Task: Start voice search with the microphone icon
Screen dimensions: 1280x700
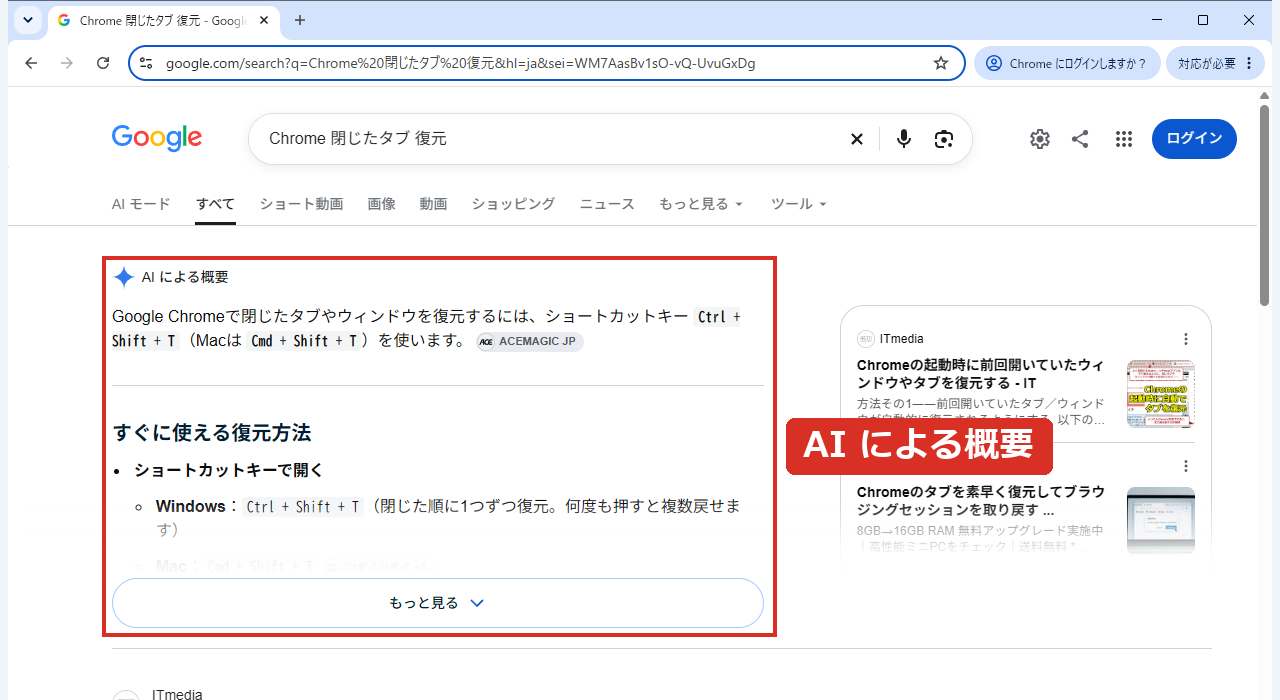Action: click(904, 139)
